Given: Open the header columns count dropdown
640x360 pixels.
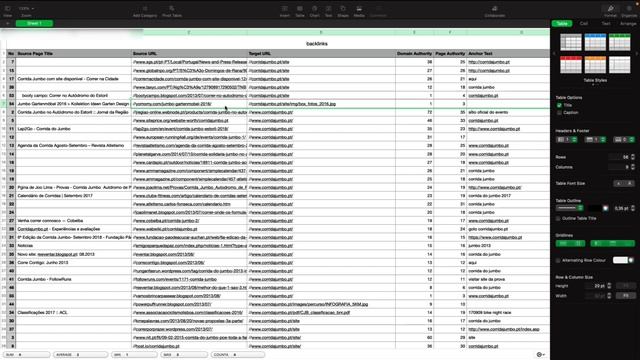Looking at the screenshot, I should (x=567, y=140).
